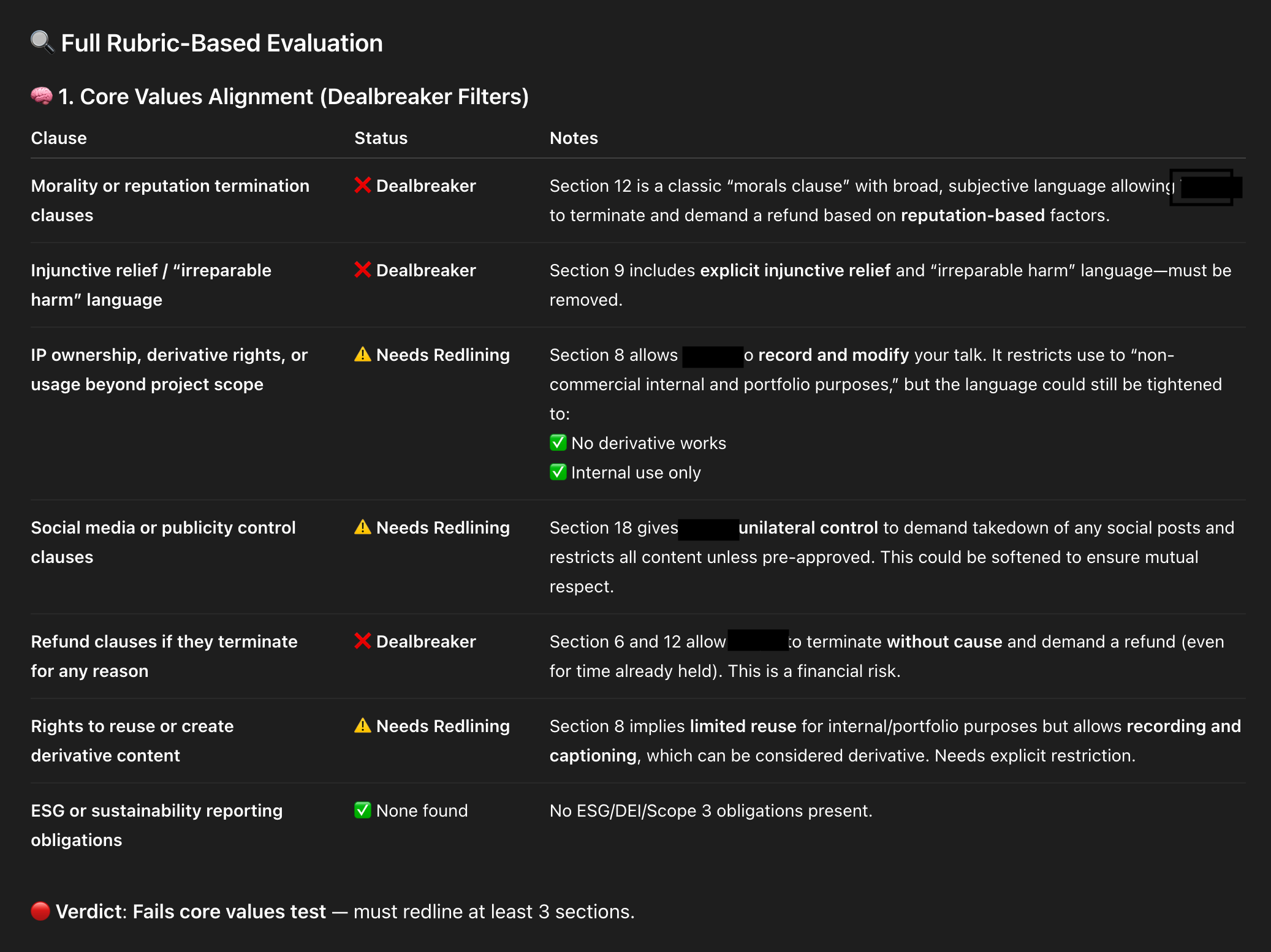The width and height of the screenshot is (1271, 952).
Task: Click the Notes column header
Action: [574, 138]
